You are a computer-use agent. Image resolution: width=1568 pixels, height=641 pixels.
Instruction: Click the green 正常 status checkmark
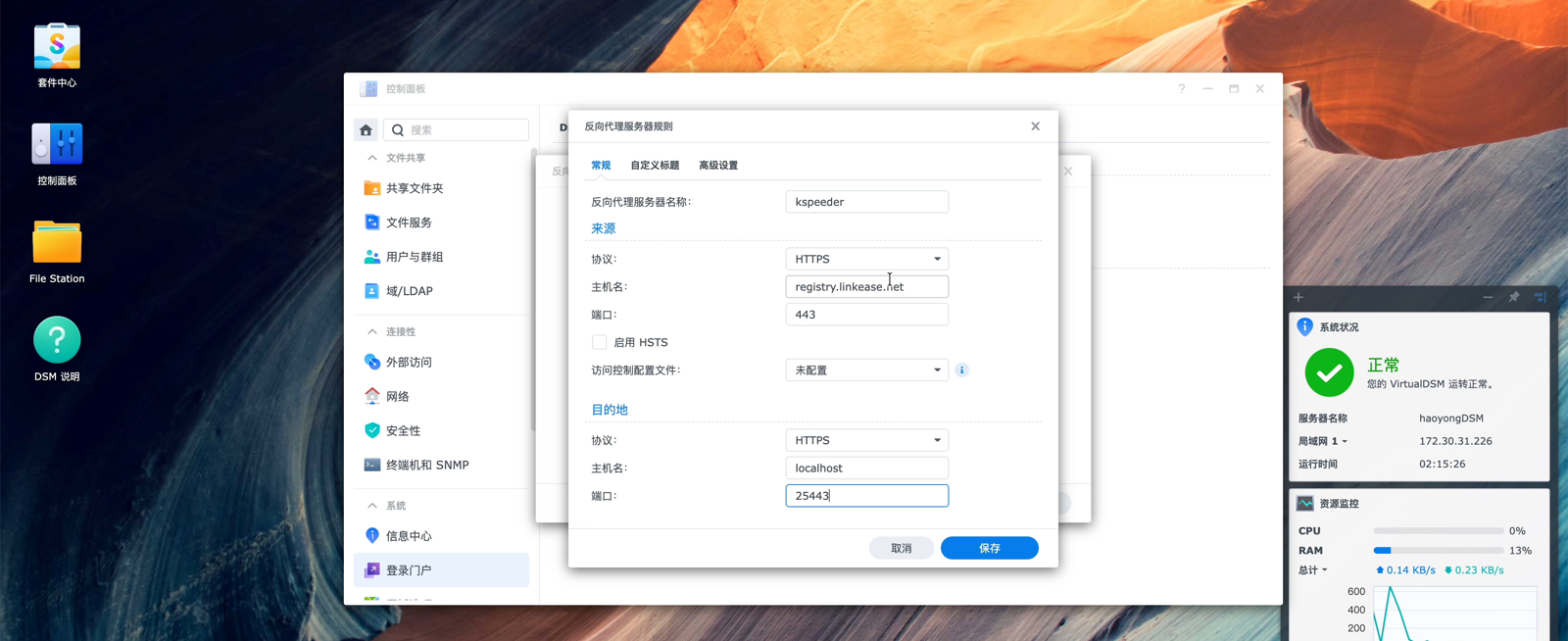pos(1329,372)
